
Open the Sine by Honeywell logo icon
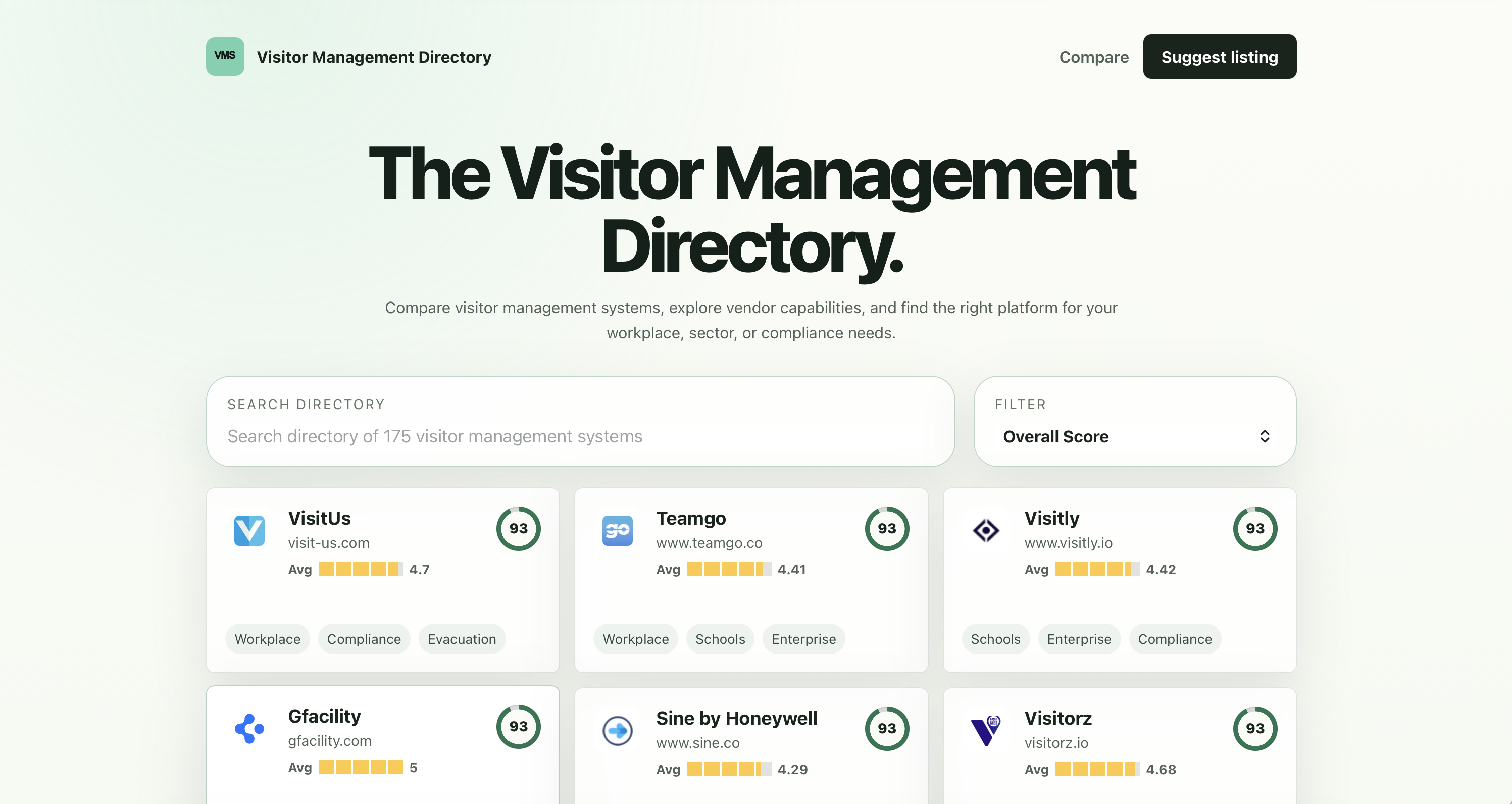617,731
